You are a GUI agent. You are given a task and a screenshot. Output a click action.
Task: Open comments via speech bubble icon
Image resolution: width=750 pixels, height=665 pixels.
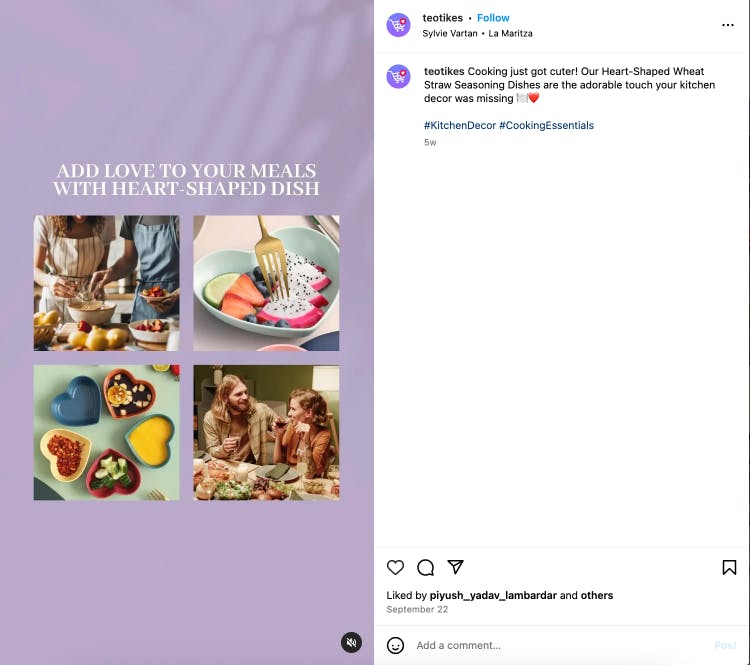pyautogui.click(x=425, y=567)
